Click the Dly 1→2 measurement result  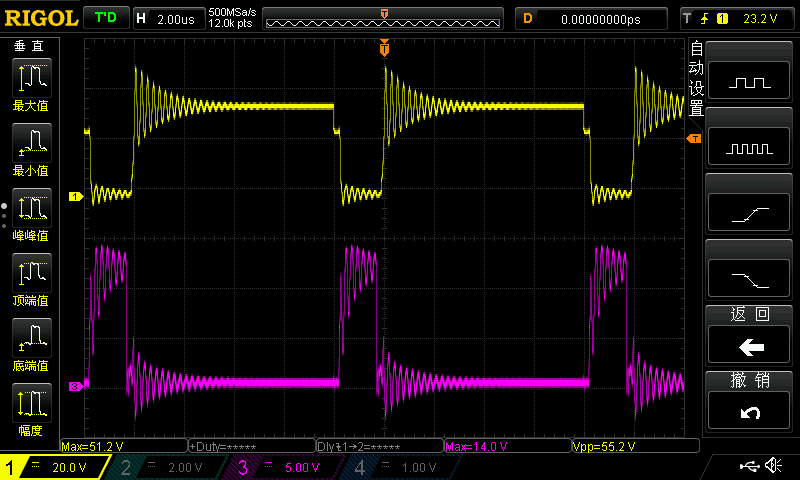(x=380, y=446)
